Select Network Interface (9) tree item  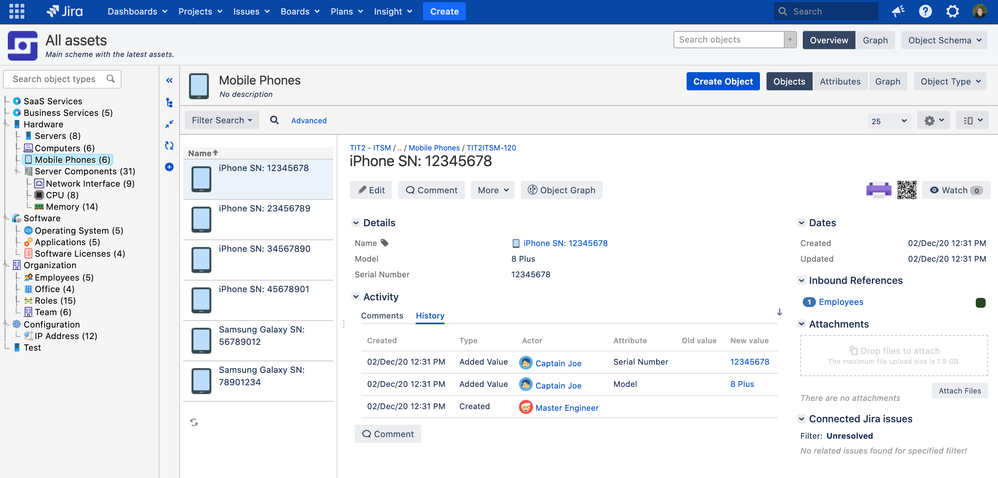(90, 183)
